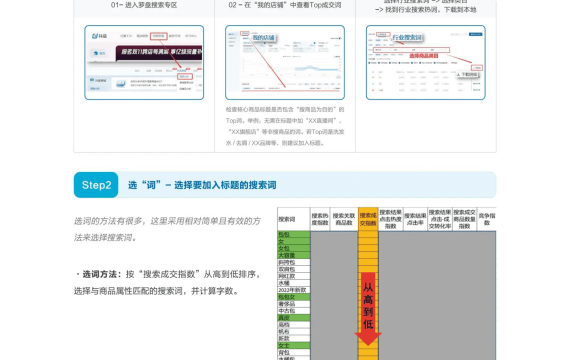Select caption '01- 进入罗盘搜索专区'
The image size is (570, 360).
144,5
